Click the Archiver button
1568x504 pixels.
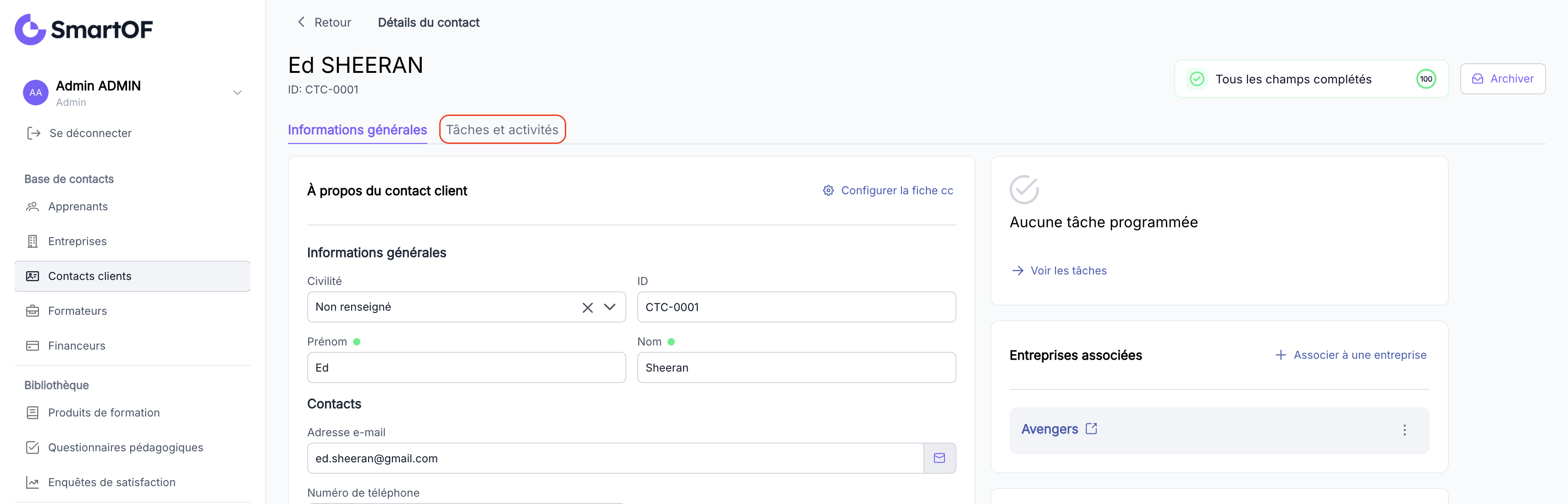[1502, 79]
